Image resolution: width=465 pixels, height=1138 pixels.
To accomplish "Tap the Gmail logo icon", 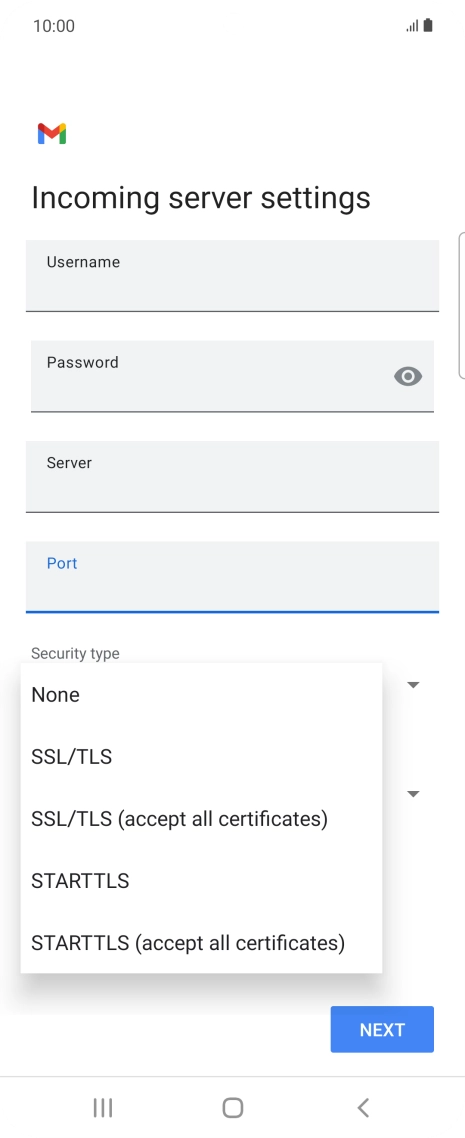I will tap(52, 134).
